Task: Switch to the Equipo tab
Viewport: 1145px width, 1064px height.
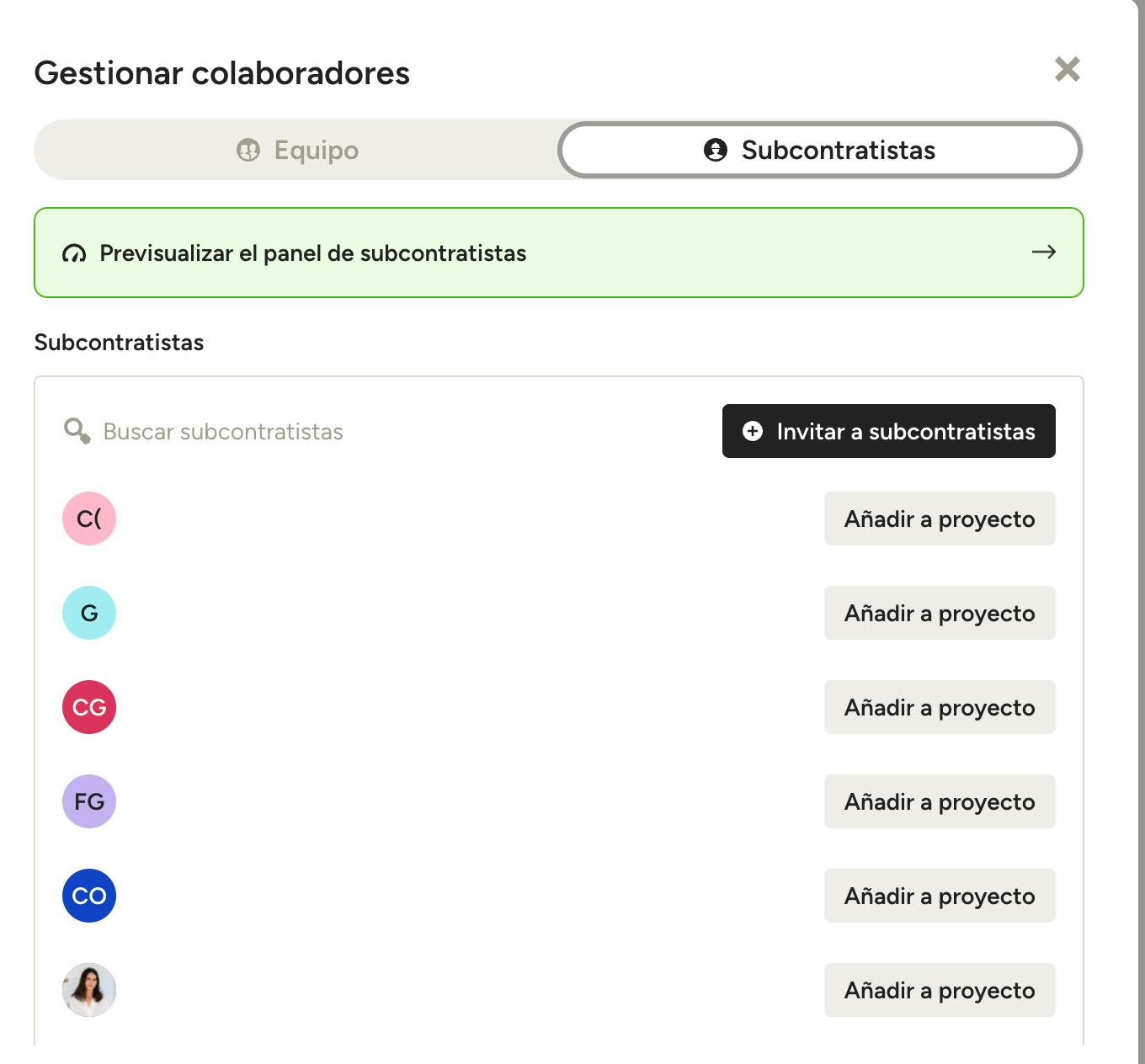Action: 297,151
